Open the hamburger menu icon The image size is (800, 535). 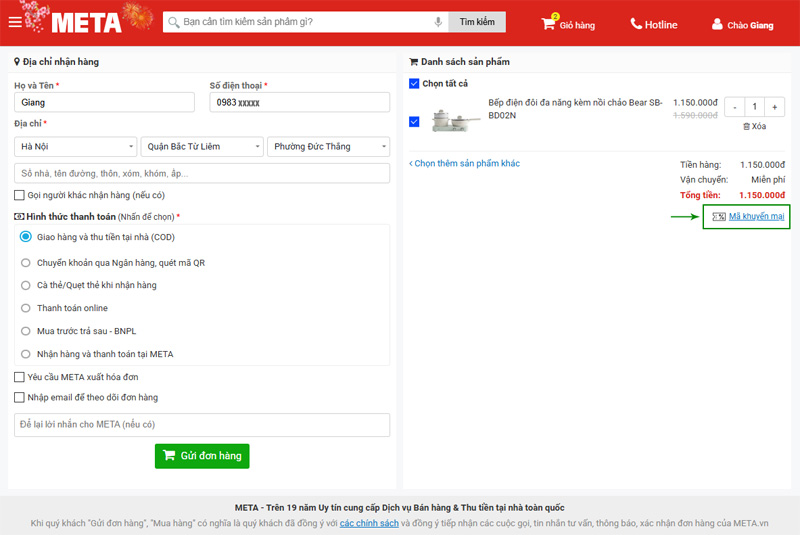15,22
